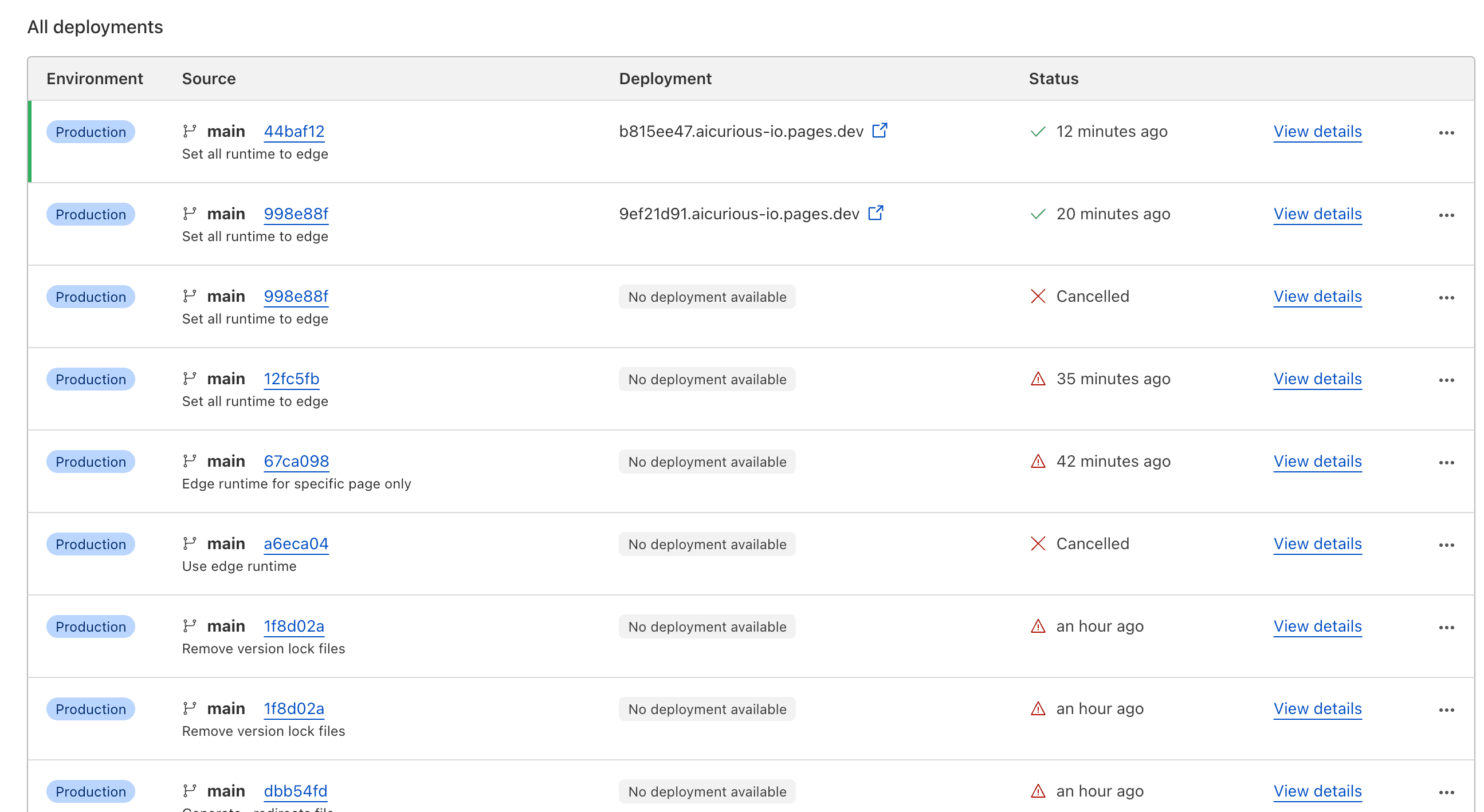Open the overflow menu for the cancelled a6eca04 deployment
Screen dimensions: 1484x812
(x=1447, y=544)
